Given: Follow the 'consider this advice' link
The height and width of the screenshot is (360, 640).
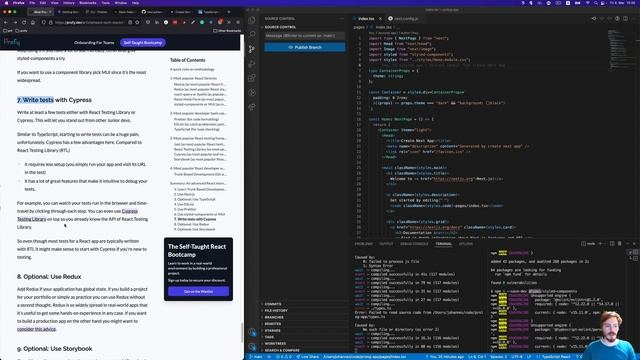Looking at the screenshot, I should pyautogui.click(x=36, y=329).
